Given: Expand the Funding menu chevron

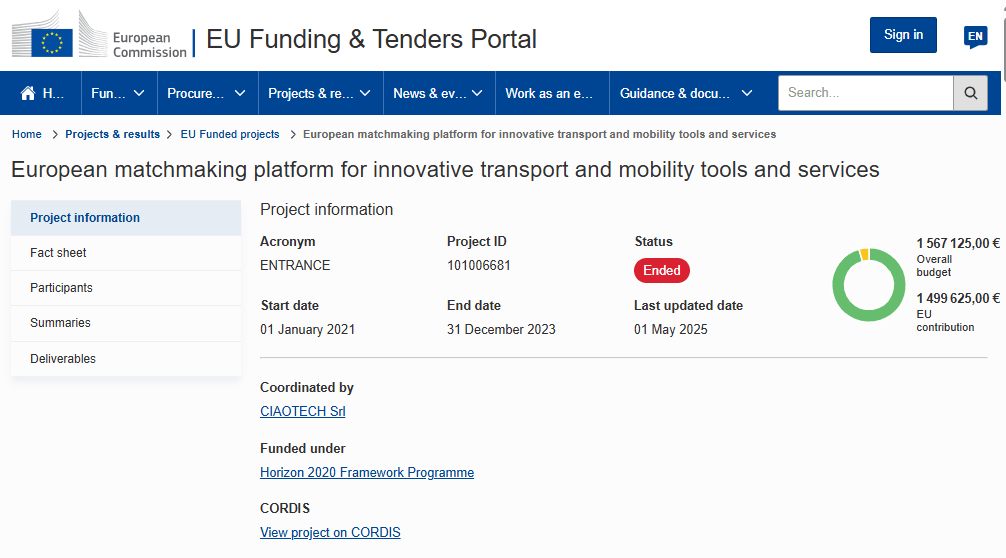Looking at the screenshot, I should [x=139, y=93].
